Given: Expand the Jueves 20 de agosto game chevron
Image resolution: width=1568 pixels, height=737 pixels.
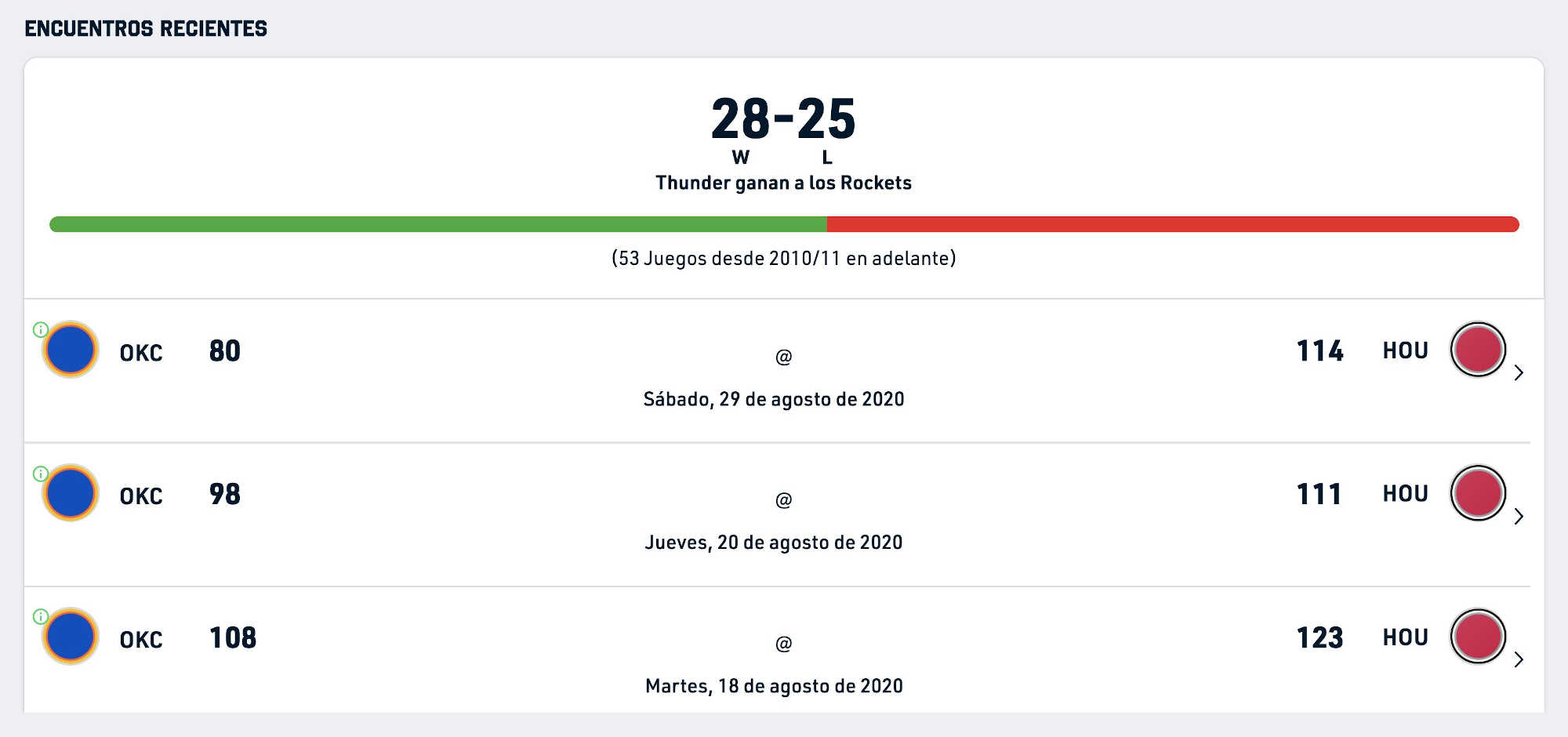Looking at the screenshot, I should tap(1519, 516).
